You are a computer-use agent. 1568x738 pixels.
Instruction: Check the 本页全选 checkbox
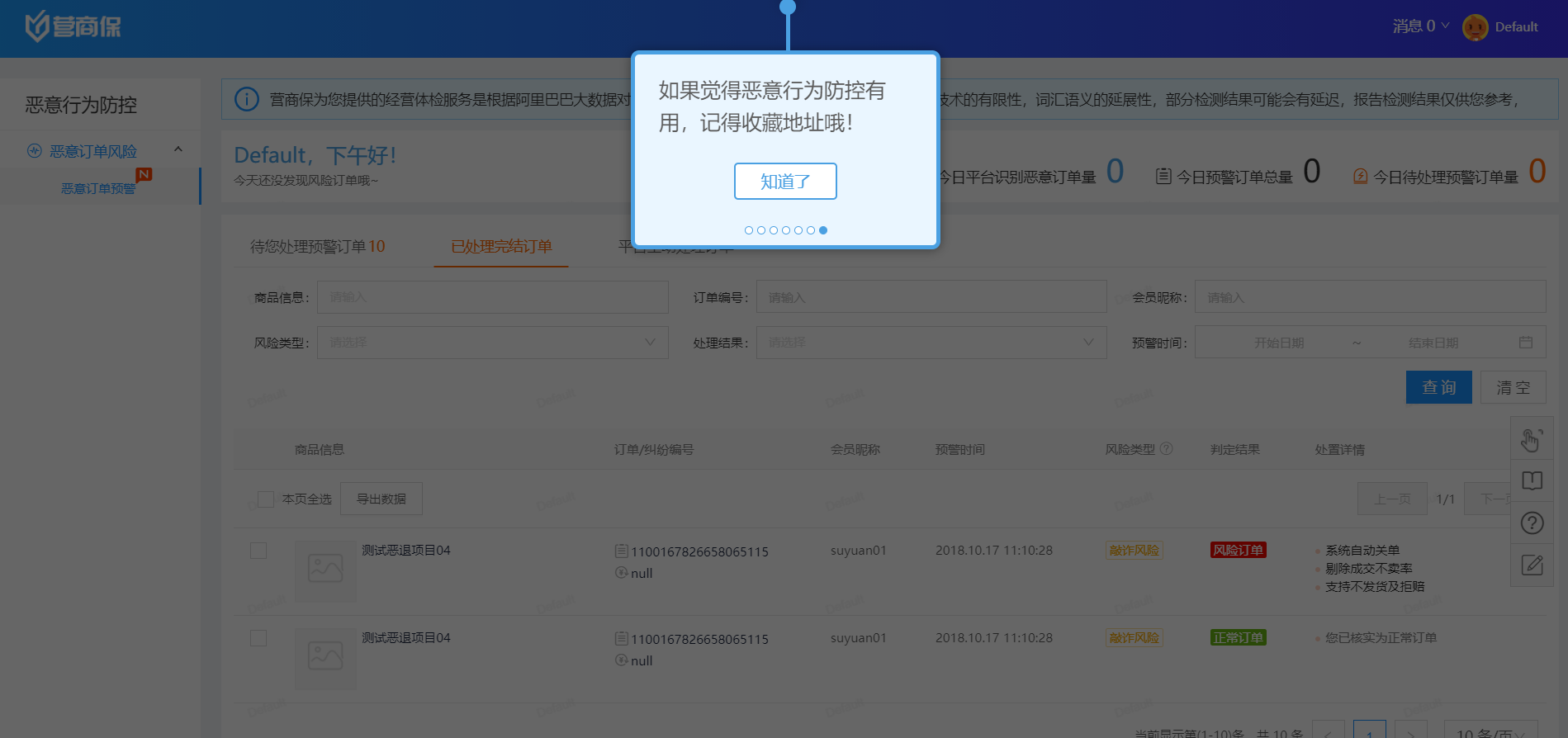(x=266, y=499)
